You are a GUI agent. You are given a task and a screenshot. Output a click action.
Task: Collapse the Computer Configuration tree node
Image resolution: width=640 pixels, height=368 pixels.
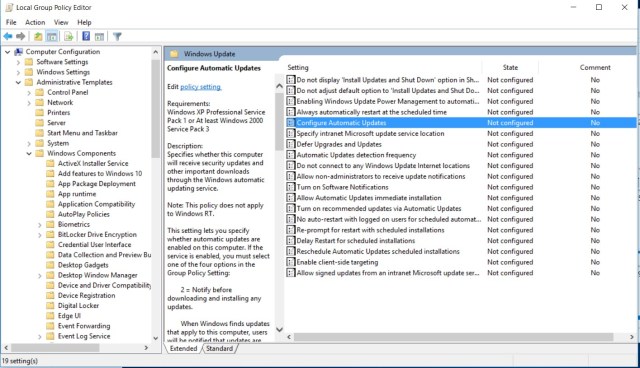tap(7, 52)
